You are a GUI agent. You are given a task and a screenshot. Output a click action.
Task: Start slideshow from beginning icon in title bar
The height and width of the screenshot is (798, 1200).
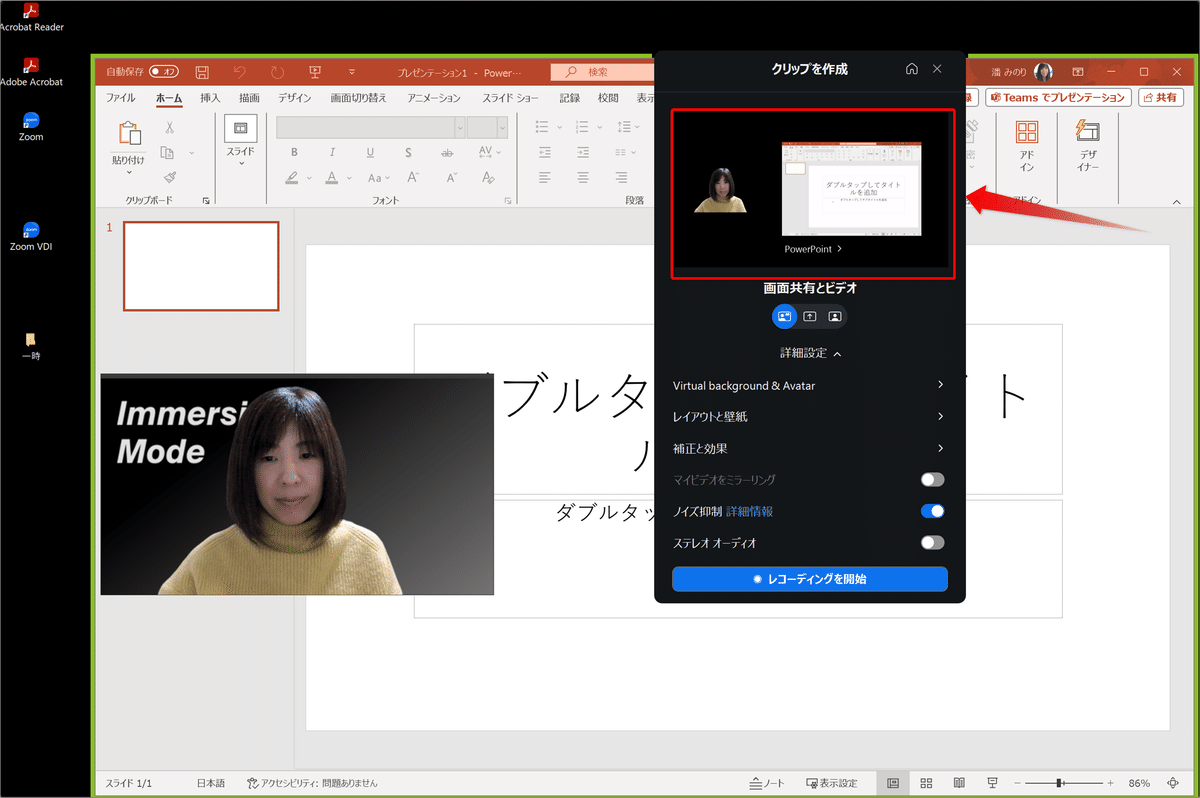point(315,72)
